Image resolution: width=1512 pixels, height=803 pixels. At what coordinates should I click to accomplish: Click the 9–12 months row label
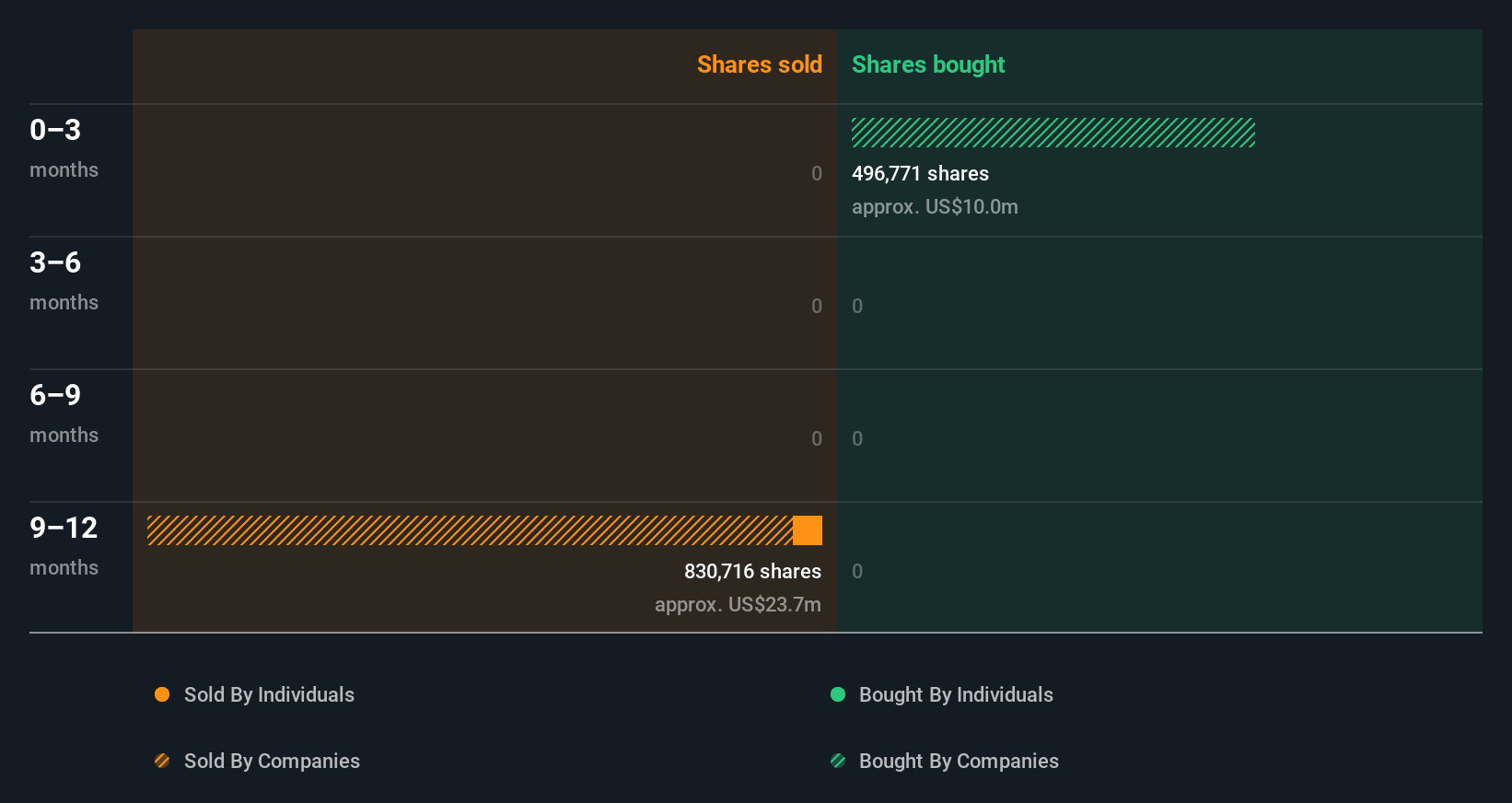click(64, 545)
